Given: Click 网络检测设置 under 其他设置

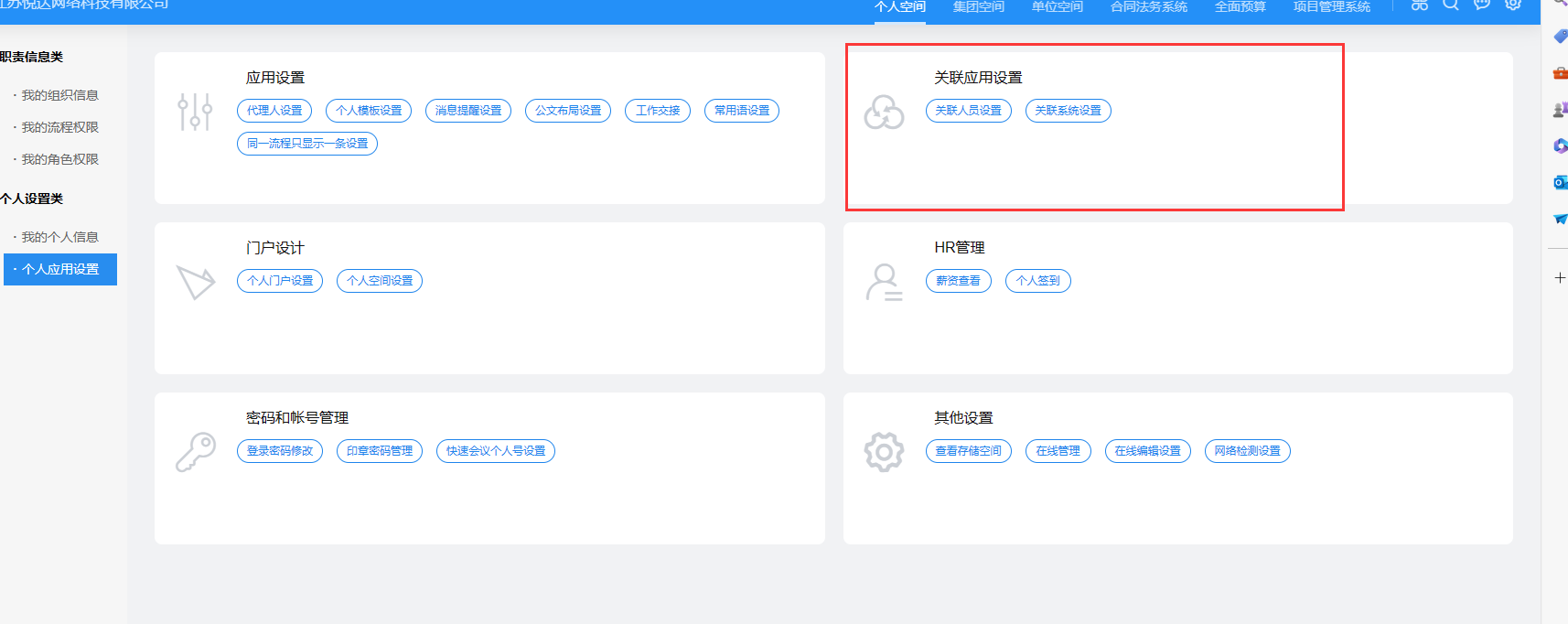Looking at the screenshot, I should [x=1247, y=451].
